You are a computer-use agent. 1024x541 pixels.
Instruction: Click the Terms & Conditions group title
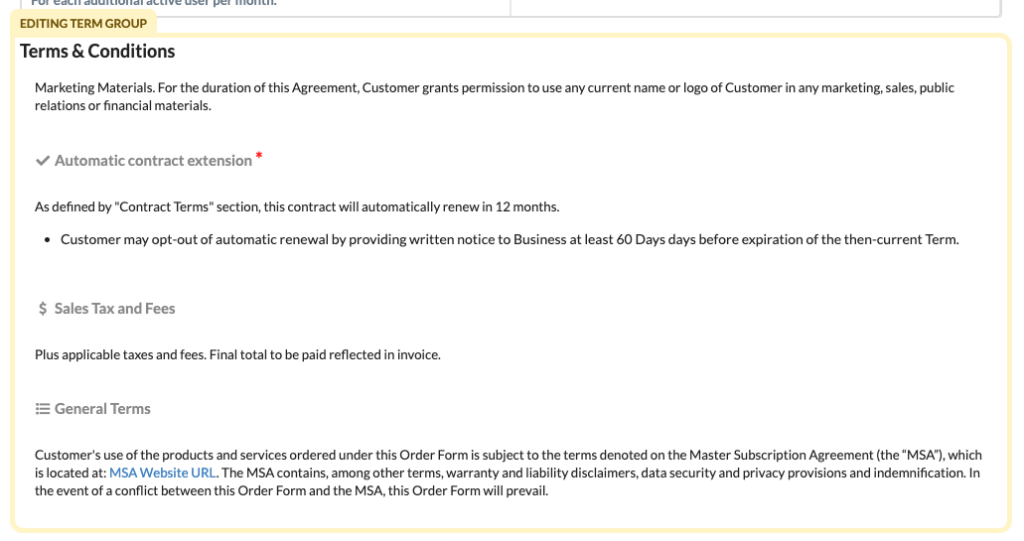coord(97,51)
